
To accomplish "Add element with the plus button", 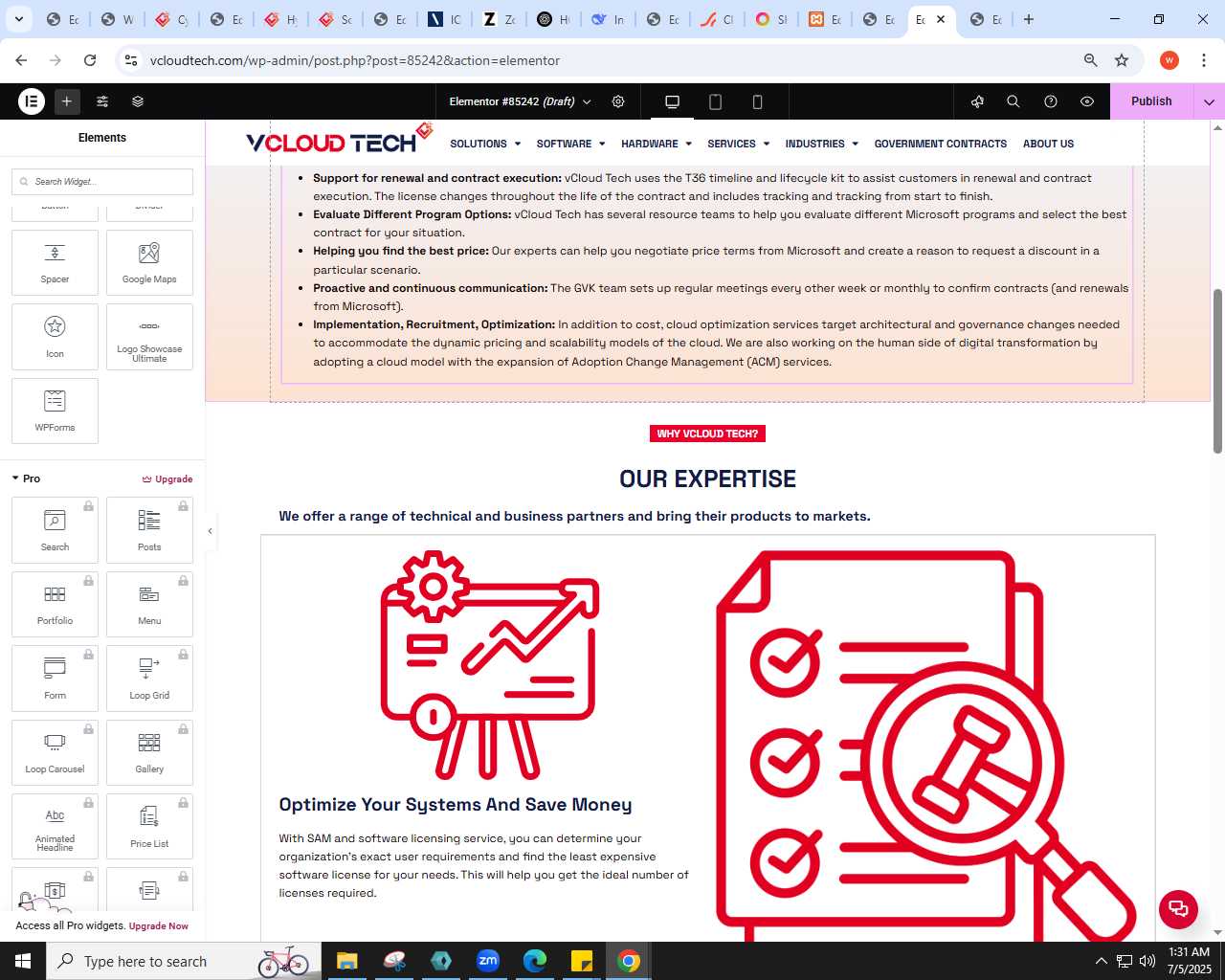I will coord(67,100).
